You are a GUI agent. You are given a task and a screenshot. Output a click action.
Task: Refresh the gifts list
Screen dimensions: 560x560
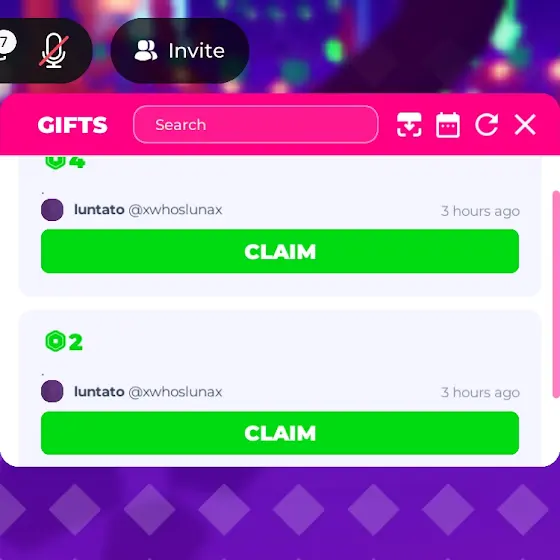(x=486, y=125)
